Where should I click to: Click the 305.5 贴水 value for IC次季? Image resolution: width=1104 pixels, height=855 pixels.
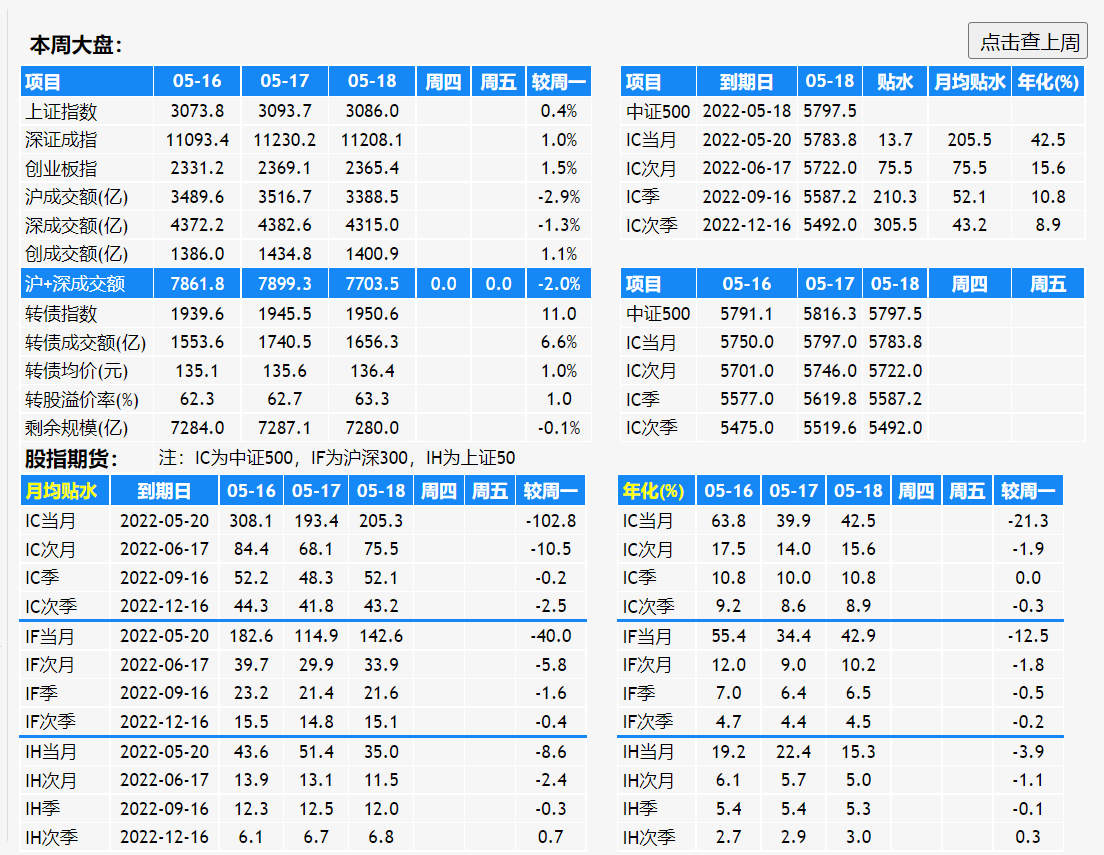click(895, 225)
